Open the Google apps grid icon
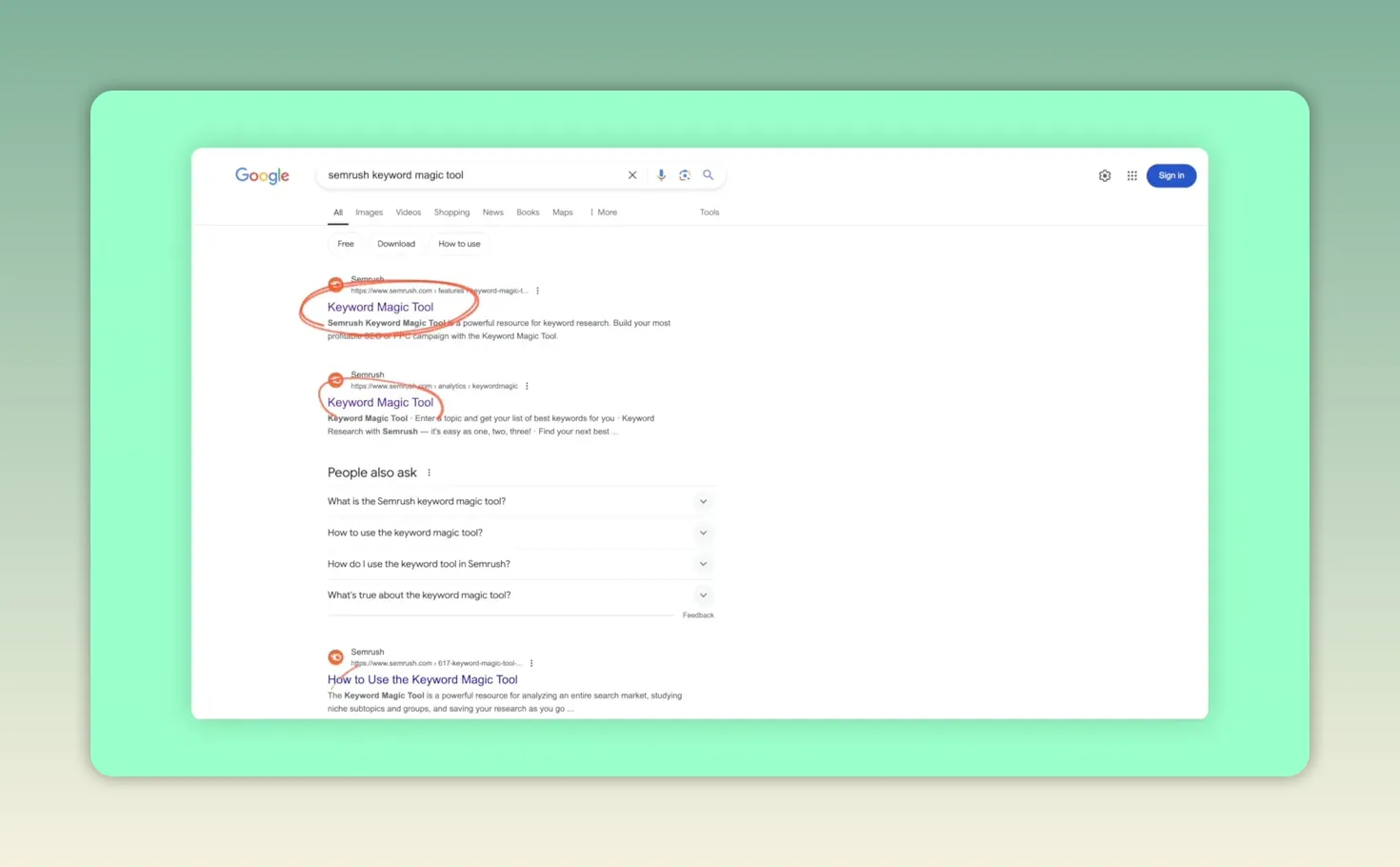The width and height of the screenshot is (1400, 867). click(x=1132, y=175)
